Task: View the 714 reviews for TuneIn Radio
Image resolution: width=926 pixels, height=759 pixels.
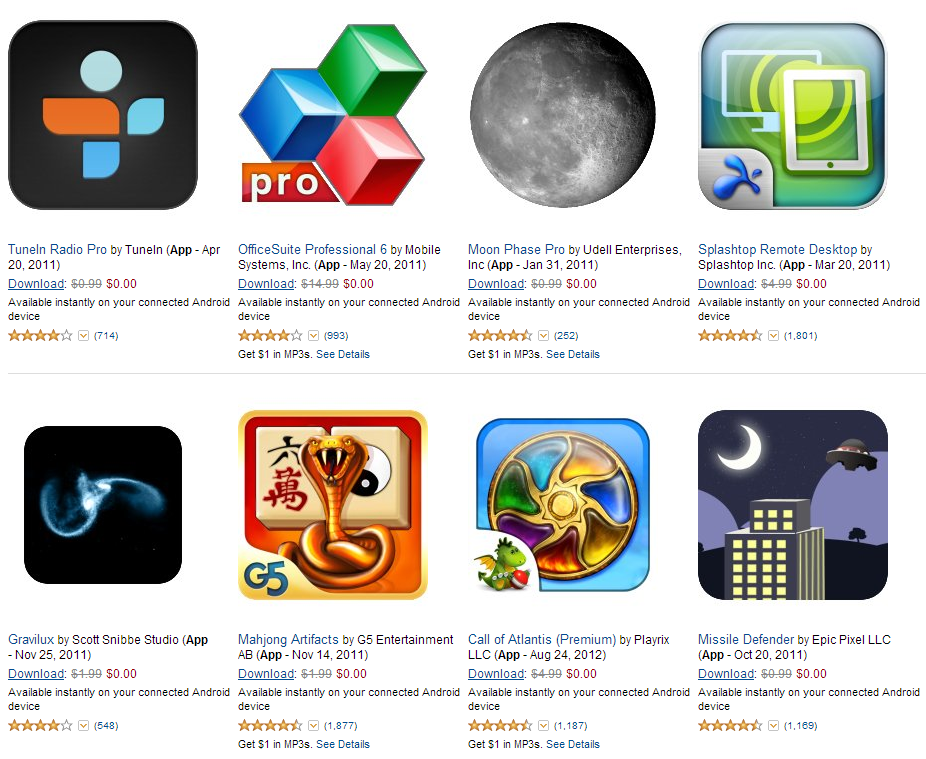Action: 106,335
